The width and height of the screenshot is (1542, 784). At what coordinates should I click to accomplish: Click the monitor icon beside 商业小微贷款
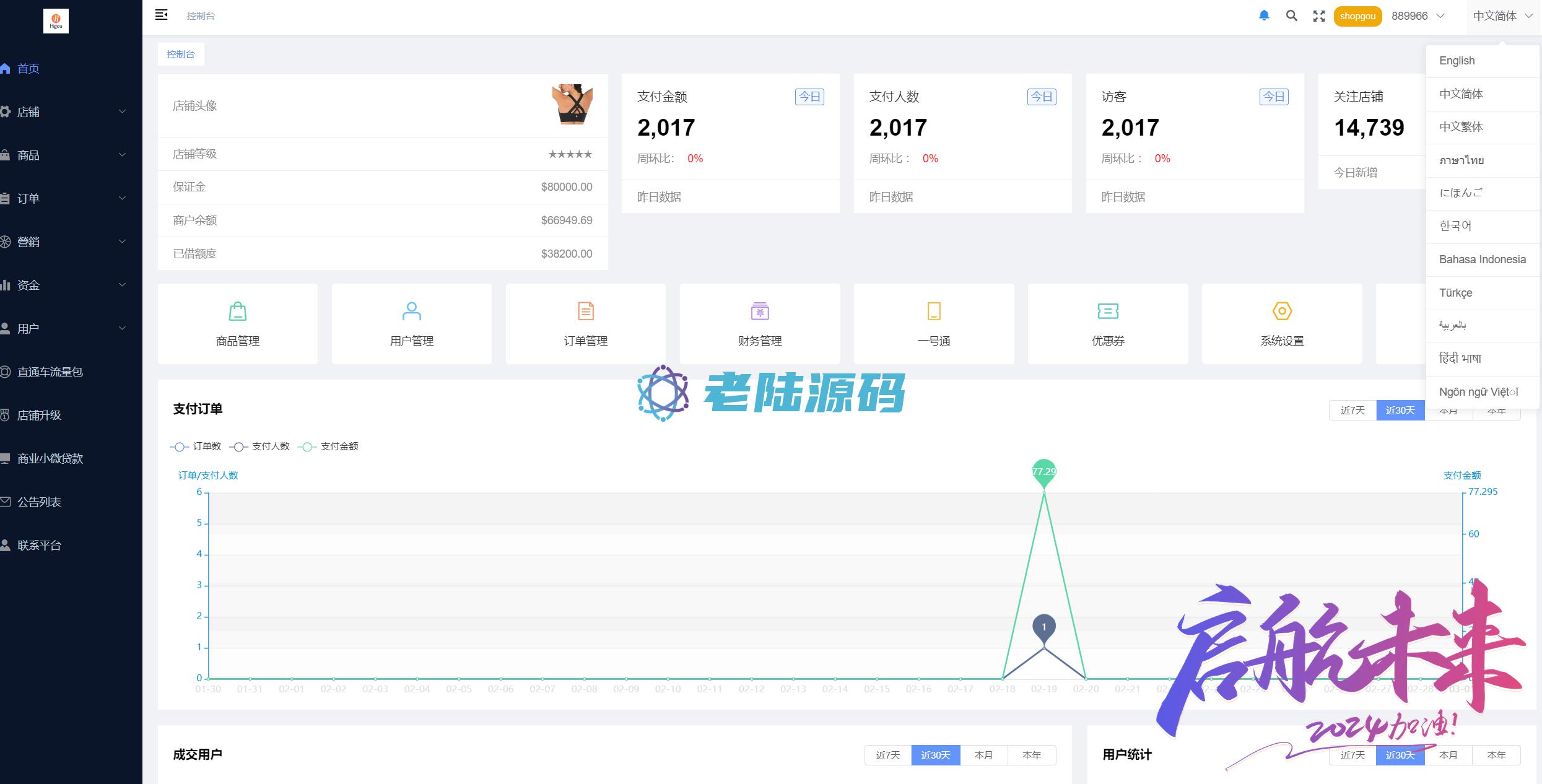pos(5,458)
